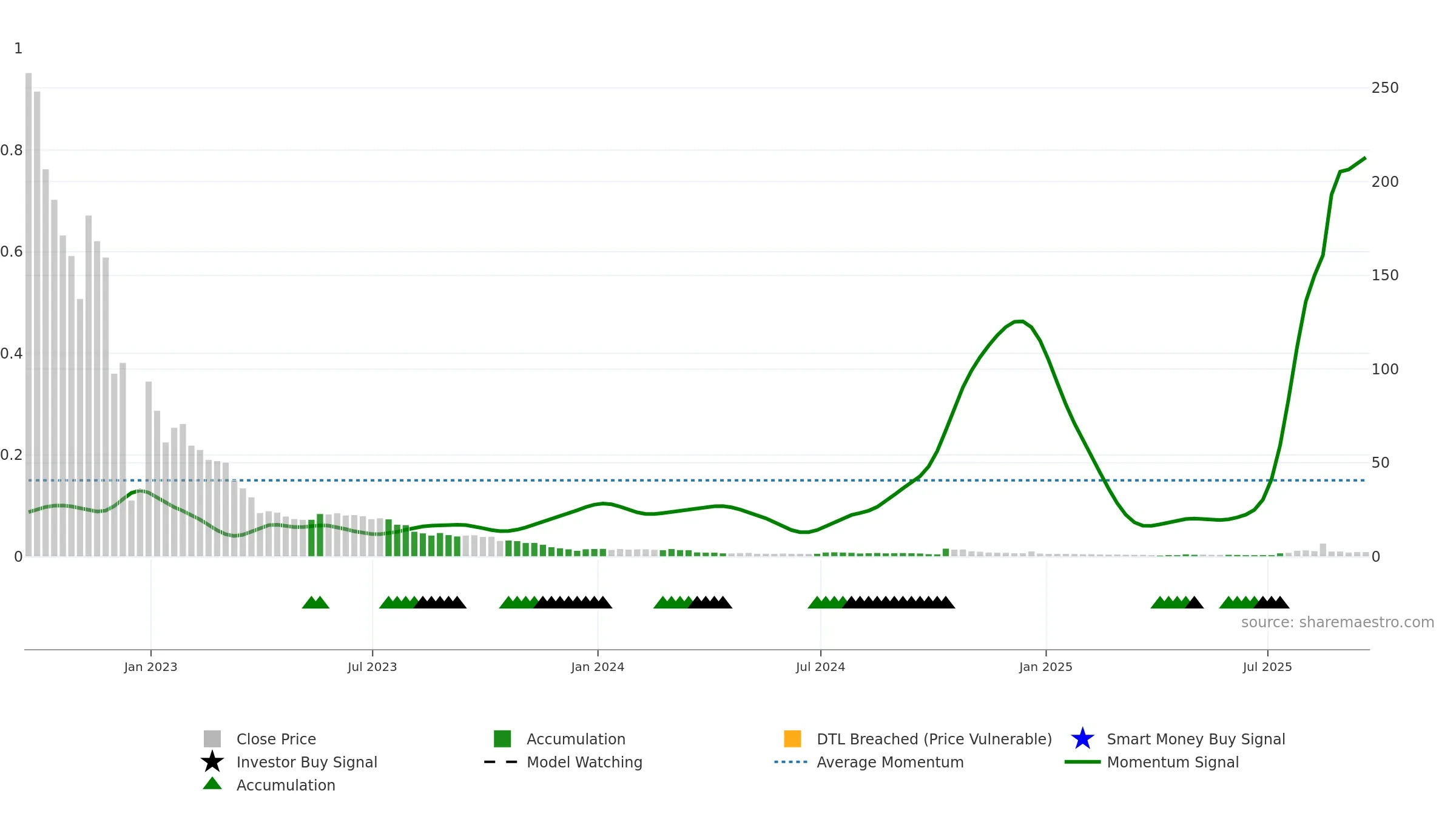
Task: Toggle the Smart Money Buy Signal label
Action: (x=1196, y=739)
